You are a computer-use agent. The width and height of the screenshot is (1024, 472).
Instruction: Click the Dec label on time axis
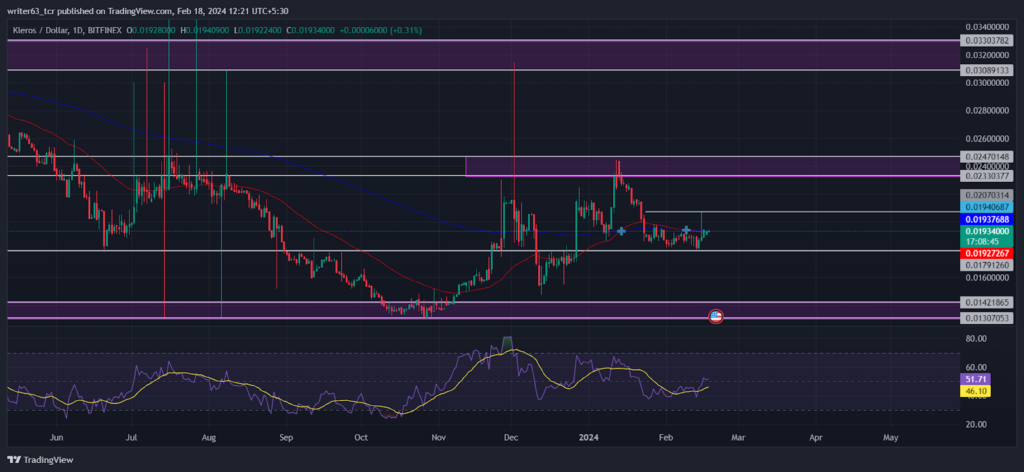(x=512, y=436)
